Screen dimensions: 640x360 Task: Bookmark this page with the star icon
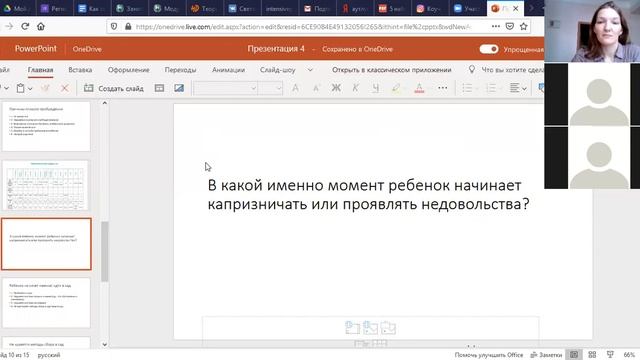[524, 27]
